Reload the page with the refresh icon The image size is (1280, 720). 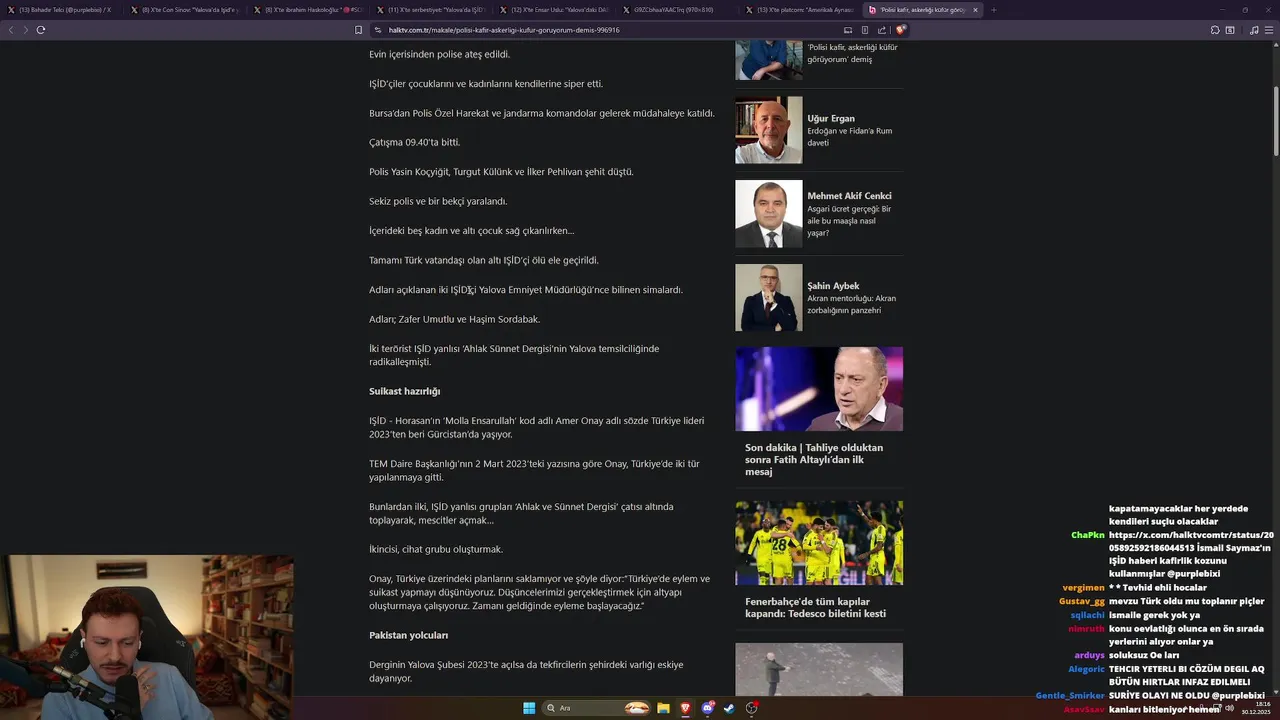pos(40,30)
